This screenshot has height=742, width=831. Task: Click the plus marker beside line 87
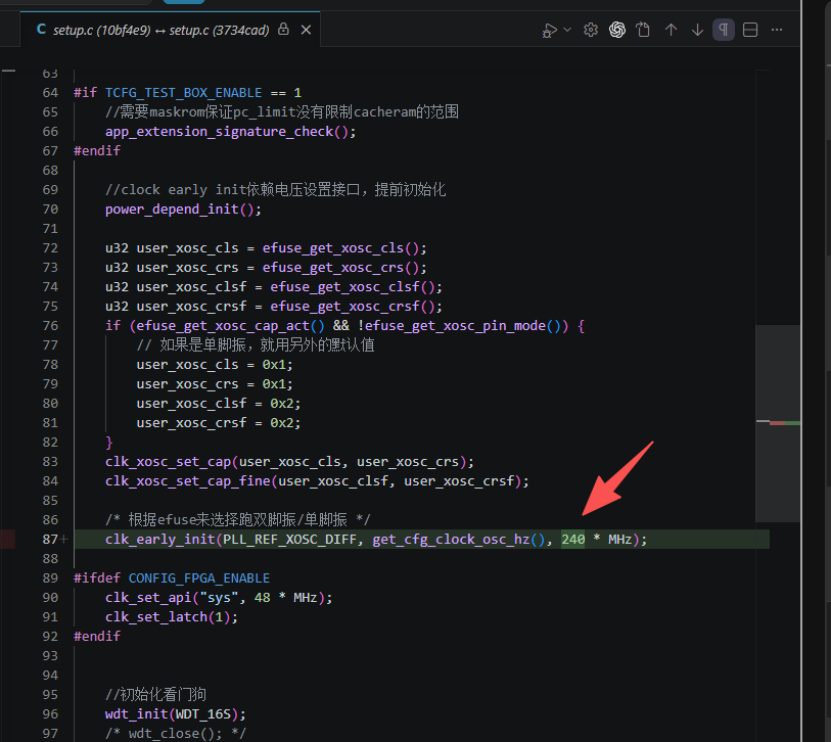tap(64, 540)
